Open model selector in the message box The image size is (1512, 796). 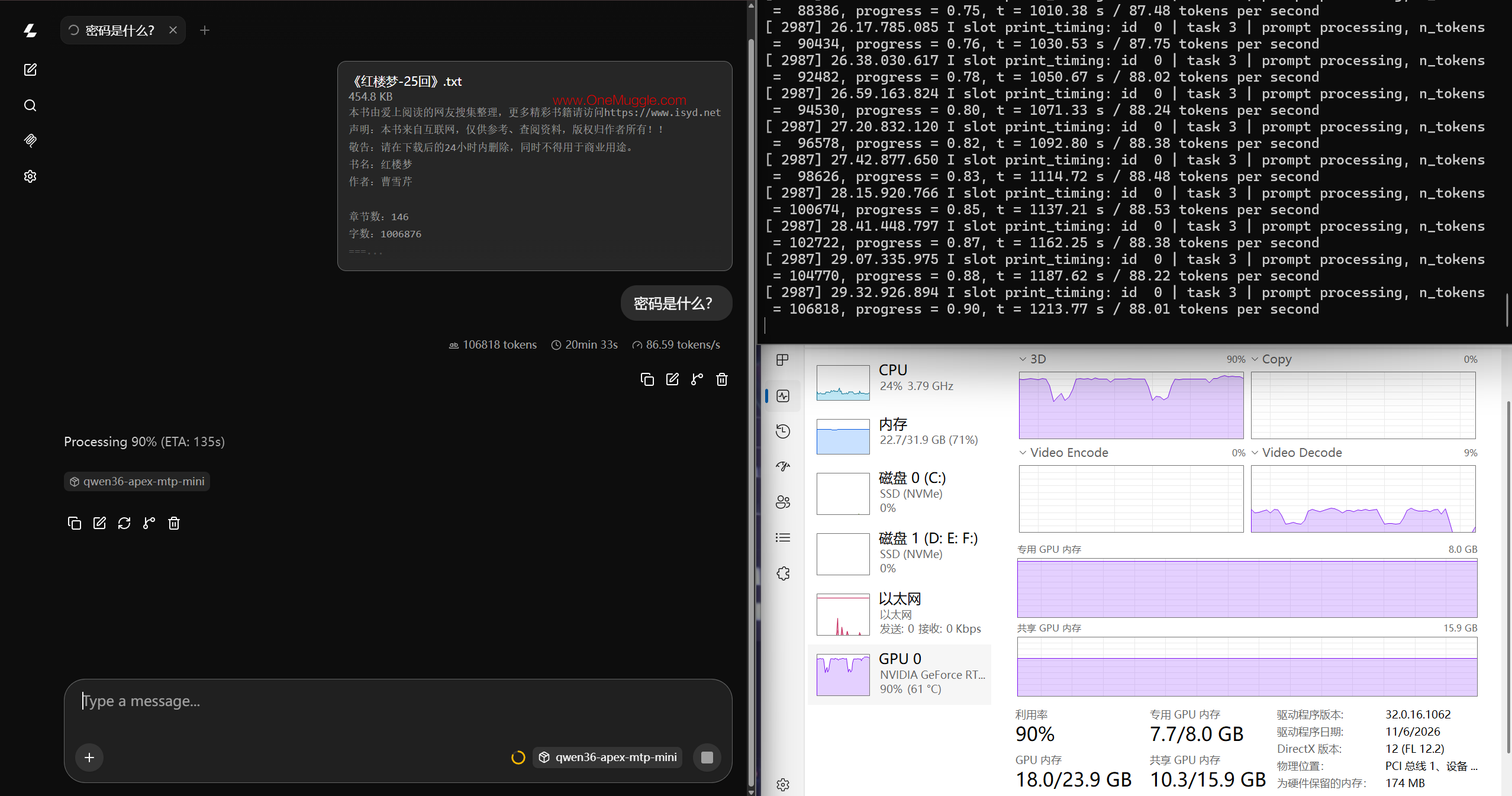pyautogui.click(x=608, y=758)
